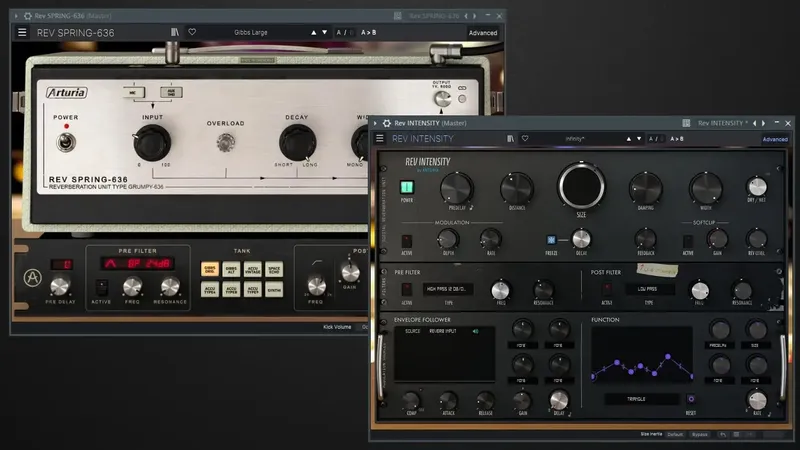The height and width of the screenshot is (450, 800).
Task: Click the Function Reset icon
Action: tap(691, 399)
